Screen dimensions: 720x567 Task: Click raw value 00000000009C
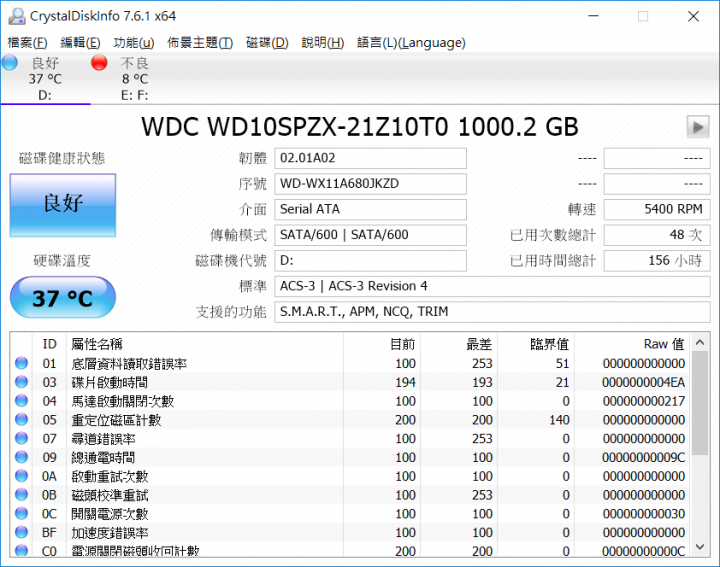(643, 458)
